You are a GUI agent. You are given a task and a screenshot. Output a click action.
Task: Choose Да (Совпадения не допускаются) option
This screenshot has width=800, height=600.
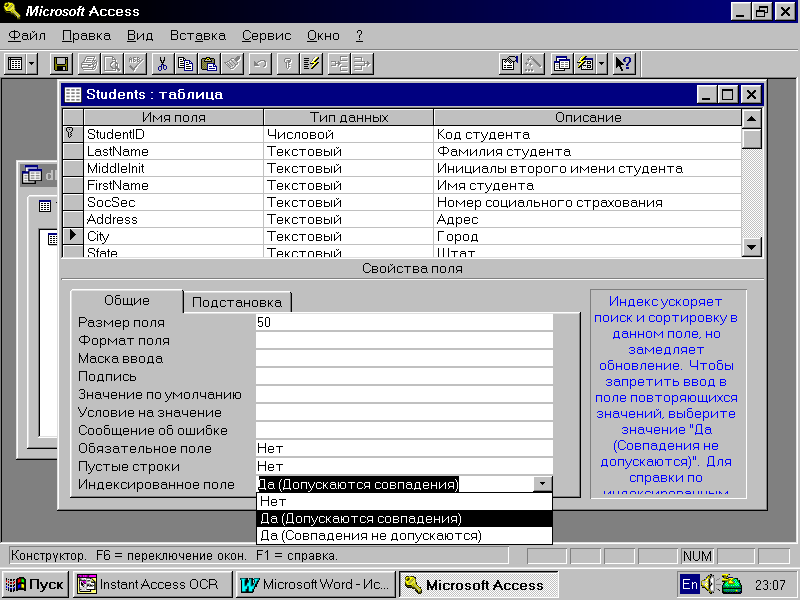(x=404, y=536)
